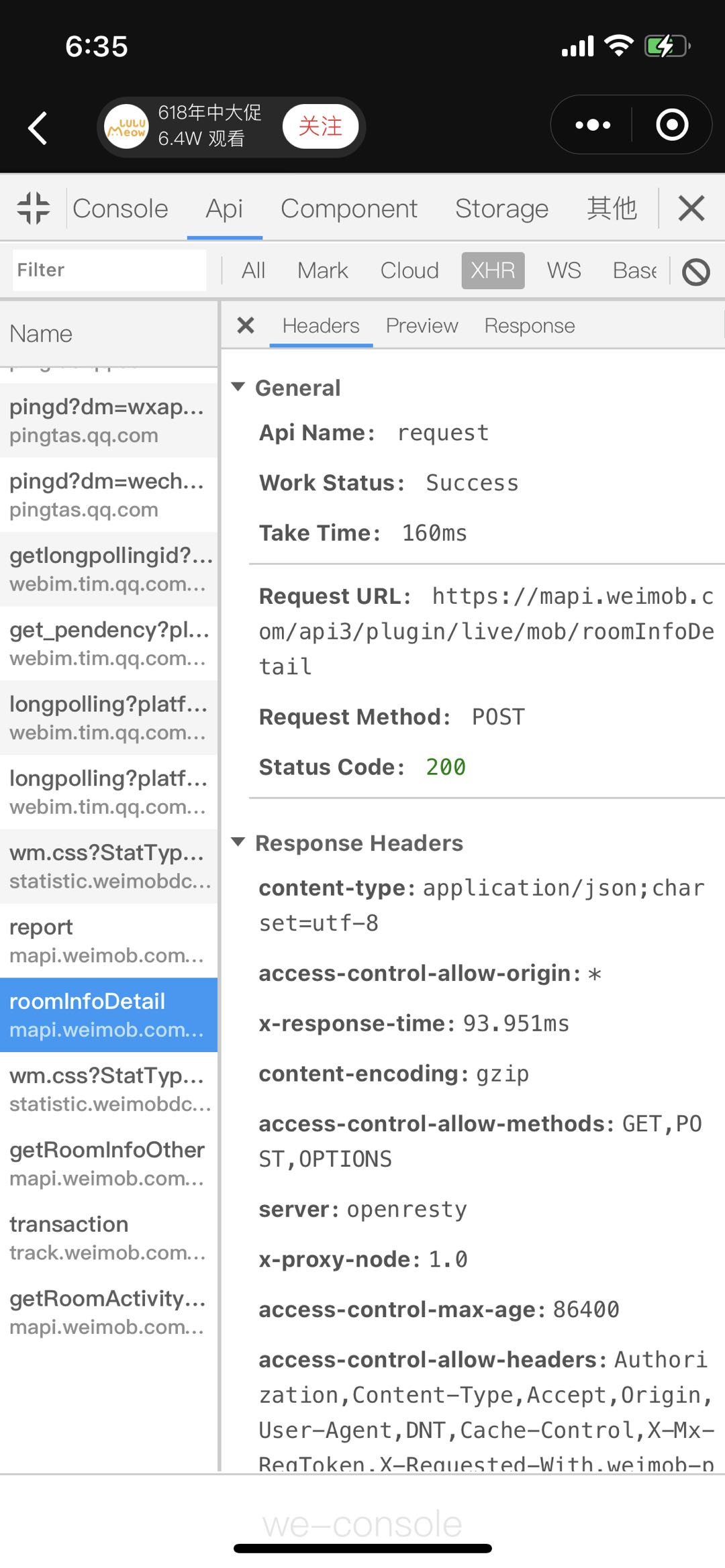The width and height of the screenshot is (725, 1568).
Task: Clear the request list with the ban icon
Action: click(696, 272)
